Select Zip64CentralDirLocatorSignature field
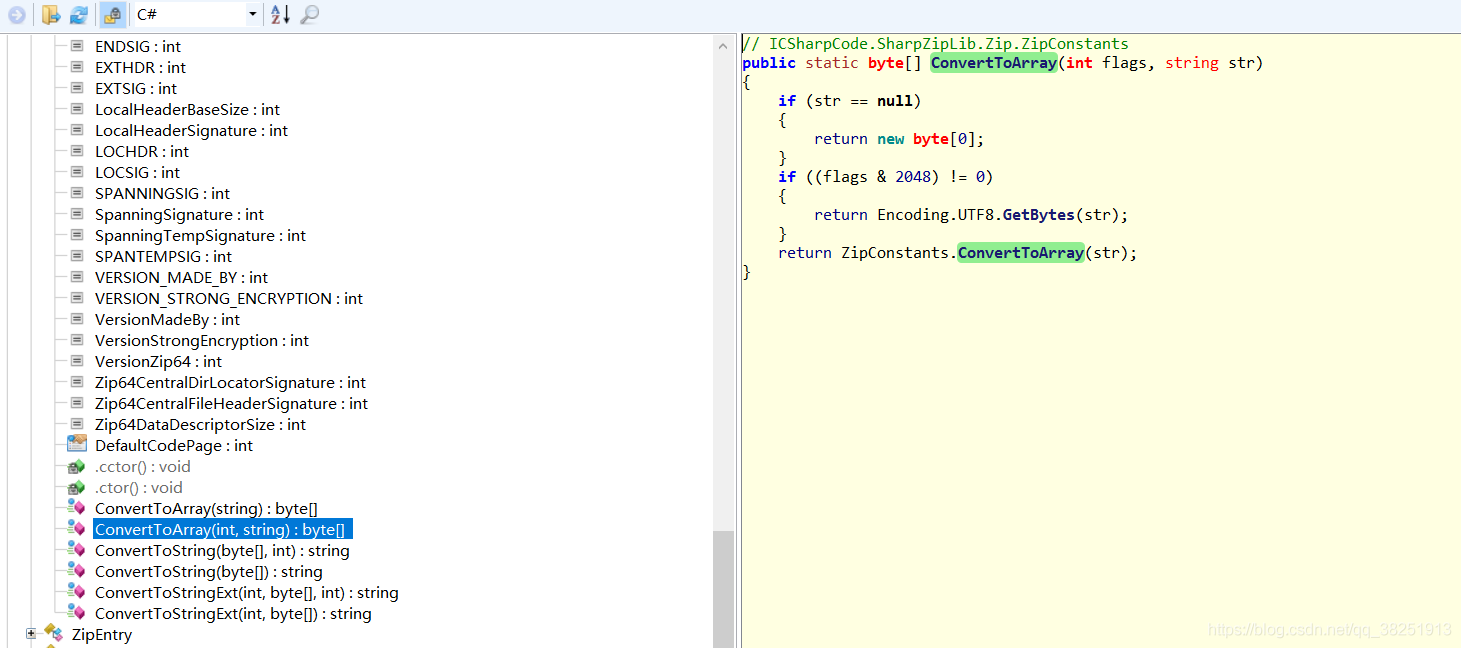1461x648 pixels. pyautogui.click(x=230, y=382)
